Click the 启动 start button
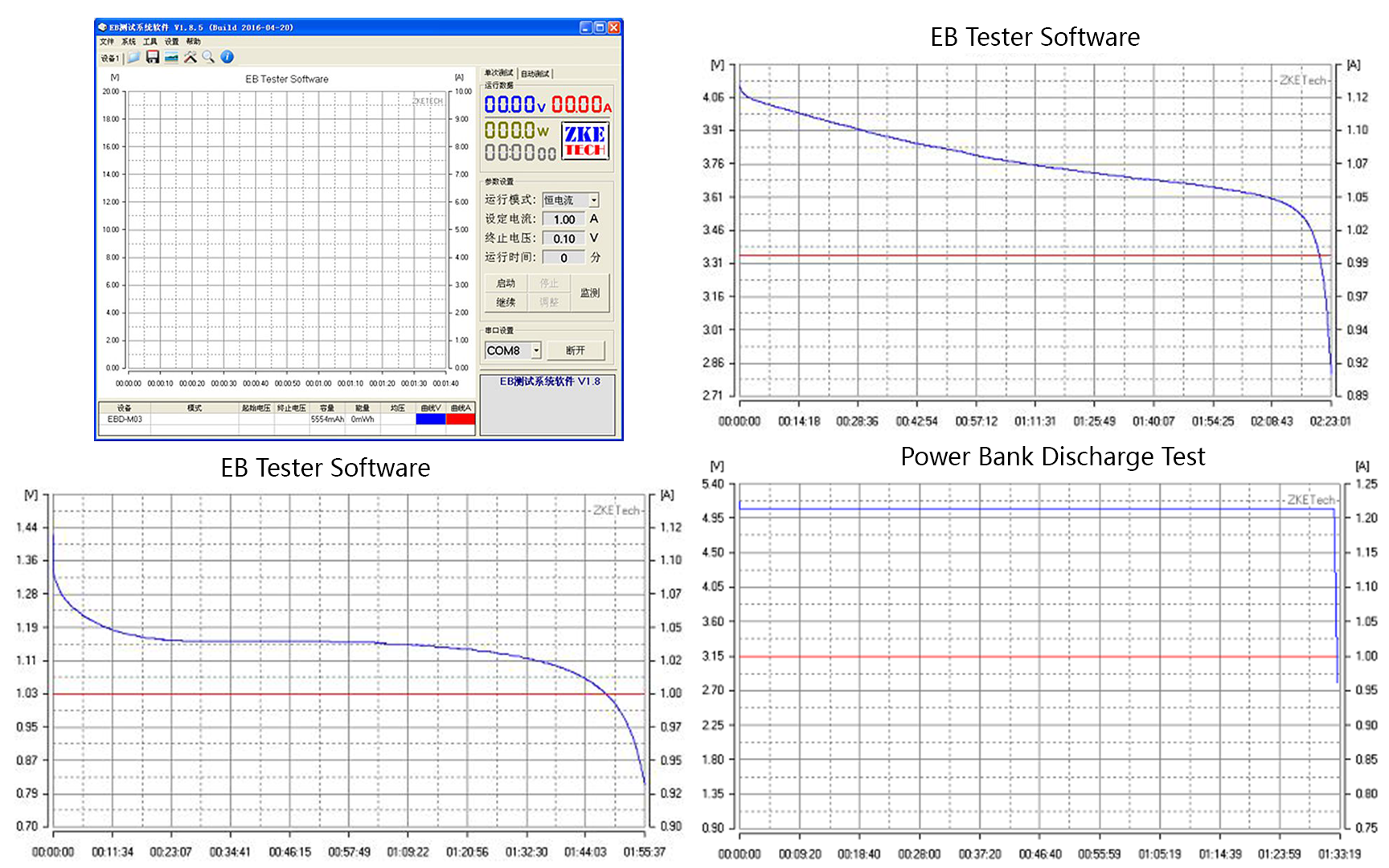 point(506,283)
